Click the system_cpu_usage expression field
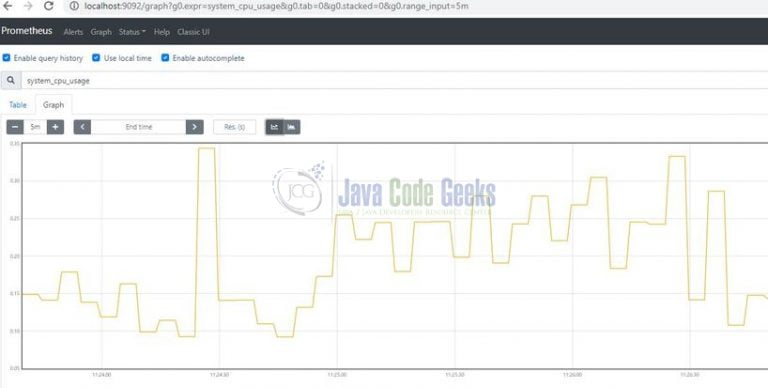 point(394,80)
